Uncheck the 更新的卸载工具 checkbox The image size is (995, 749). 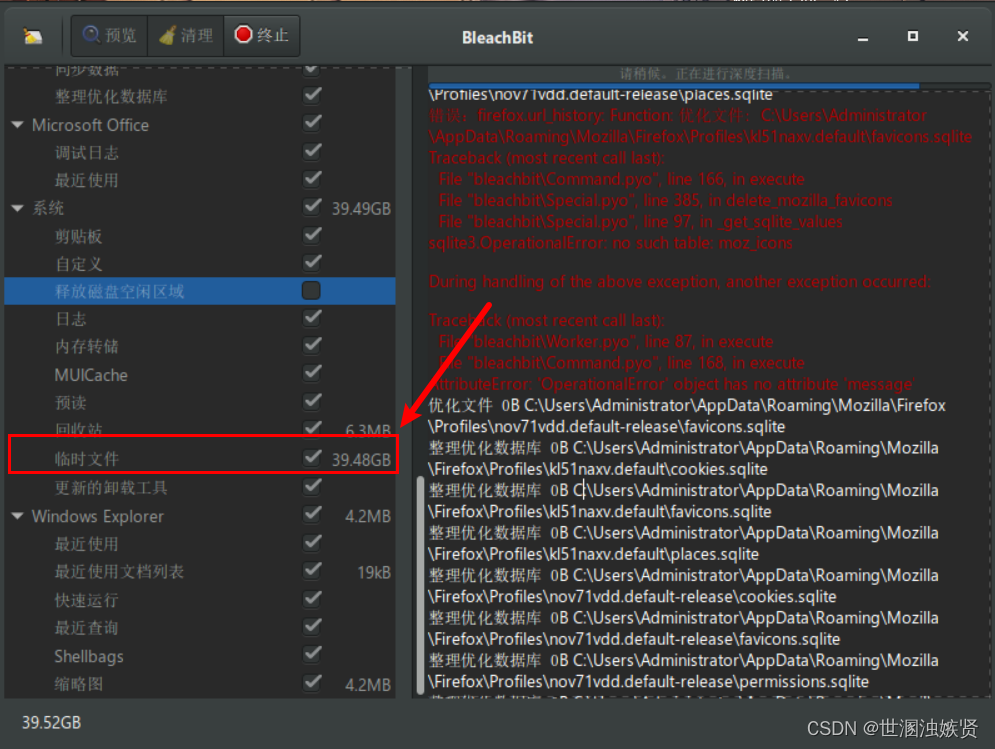[312, 486]
